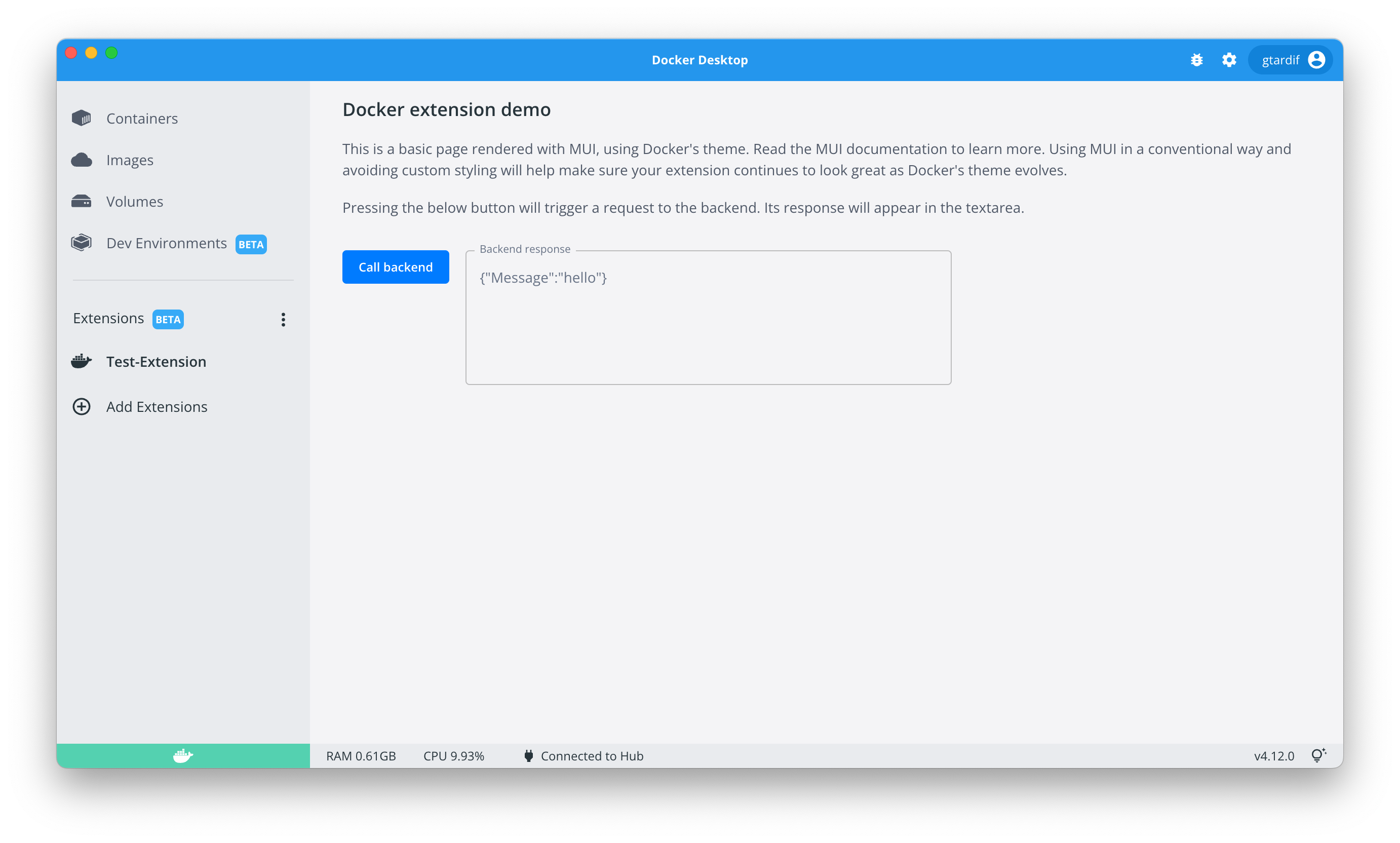Click the Volumes drive icon
The width and height of the screenshot is (1400, 843).
[x=81, y=202]
